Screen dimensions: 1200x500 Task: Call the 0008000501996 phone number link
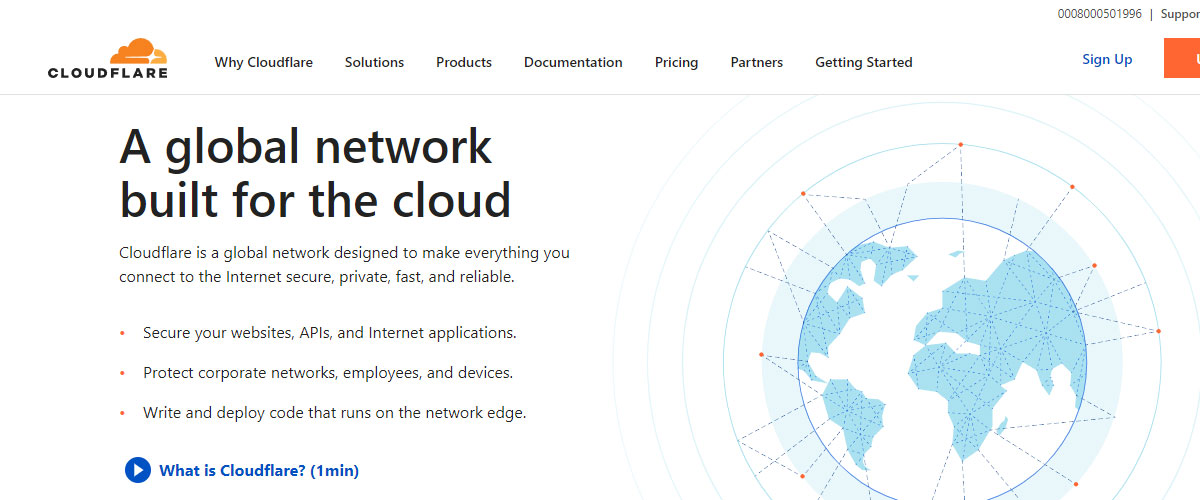(1099, 14)
